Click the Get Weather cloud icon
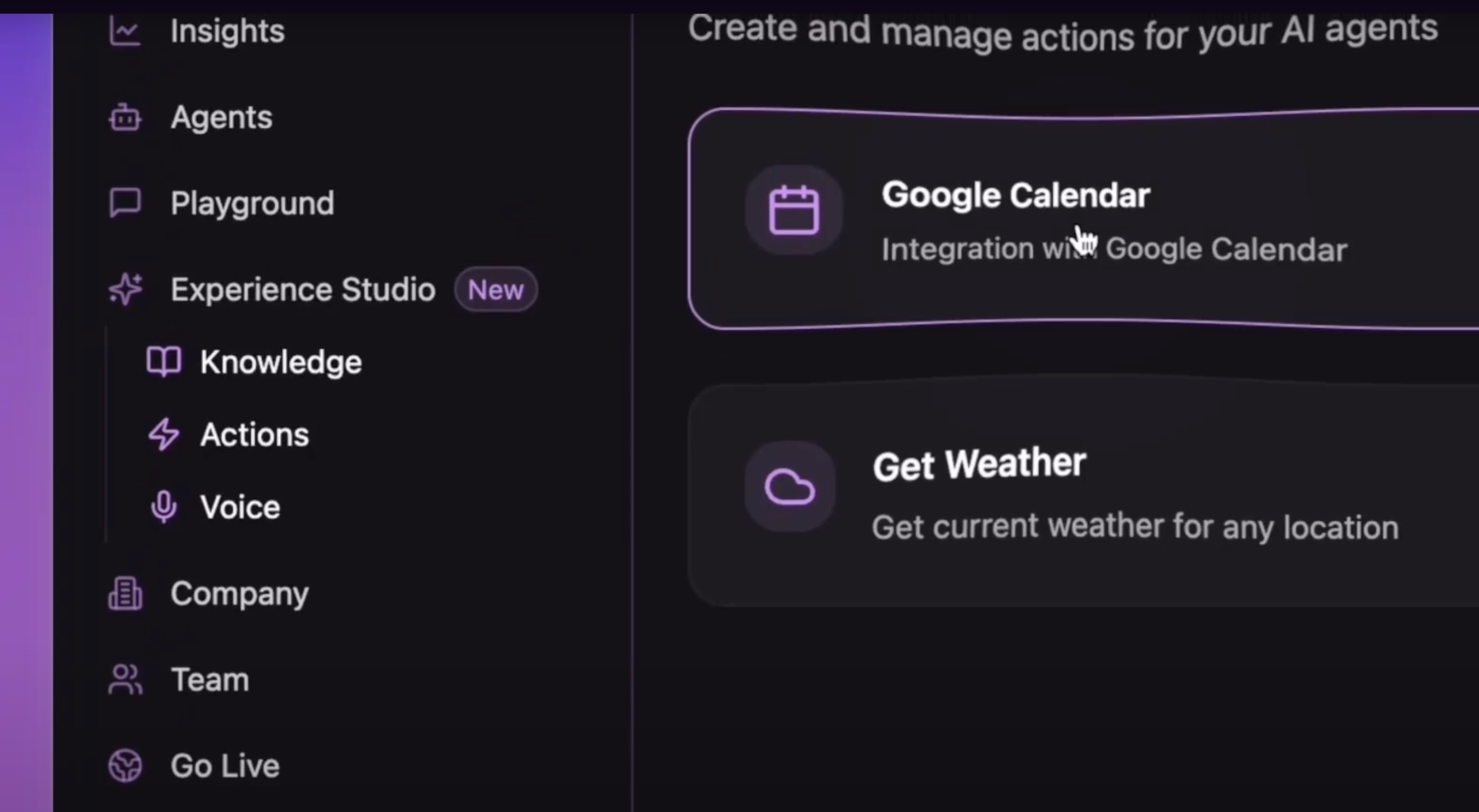 point(789,487)
